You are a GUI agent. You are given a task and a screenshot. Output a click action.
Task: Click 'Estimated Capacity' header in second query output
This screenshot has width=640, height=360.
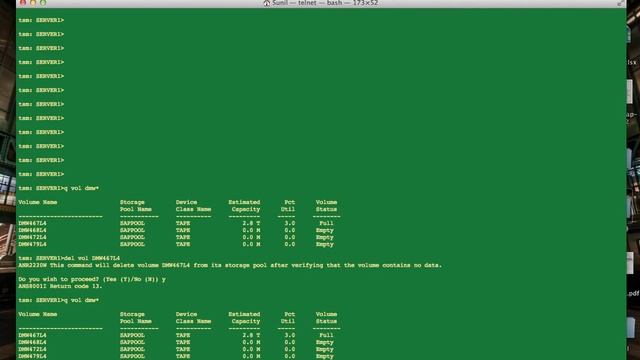click(x=244, y=318)
